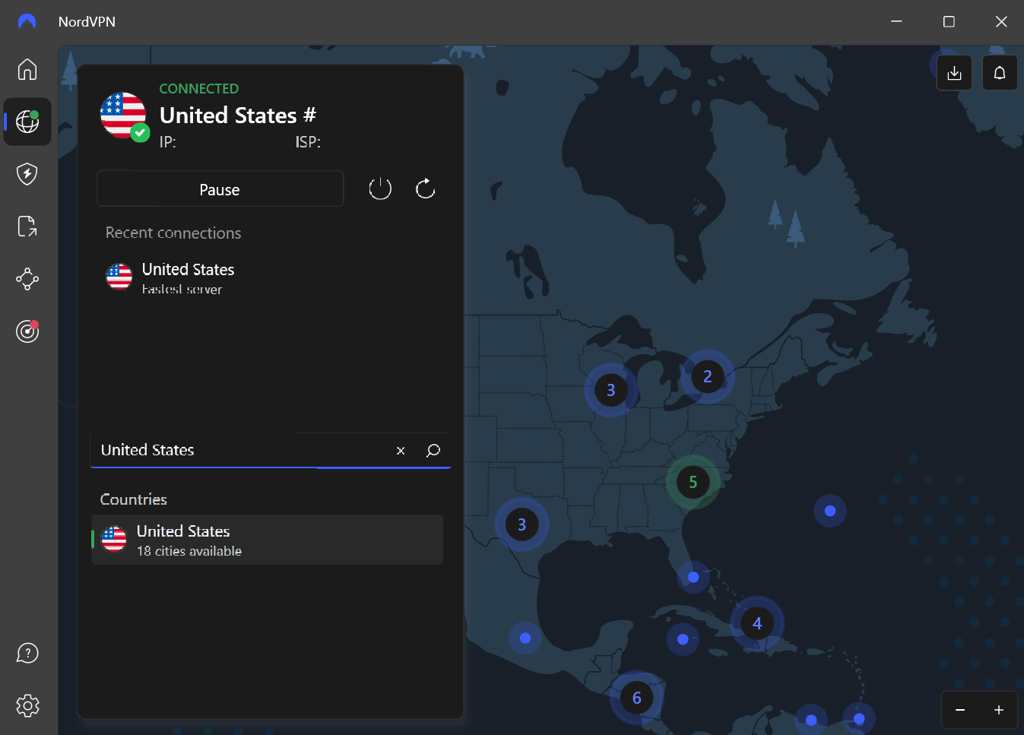Click the server dot in the Atlantic near Bermuda
1024x735 pixels.
point(830,511)
